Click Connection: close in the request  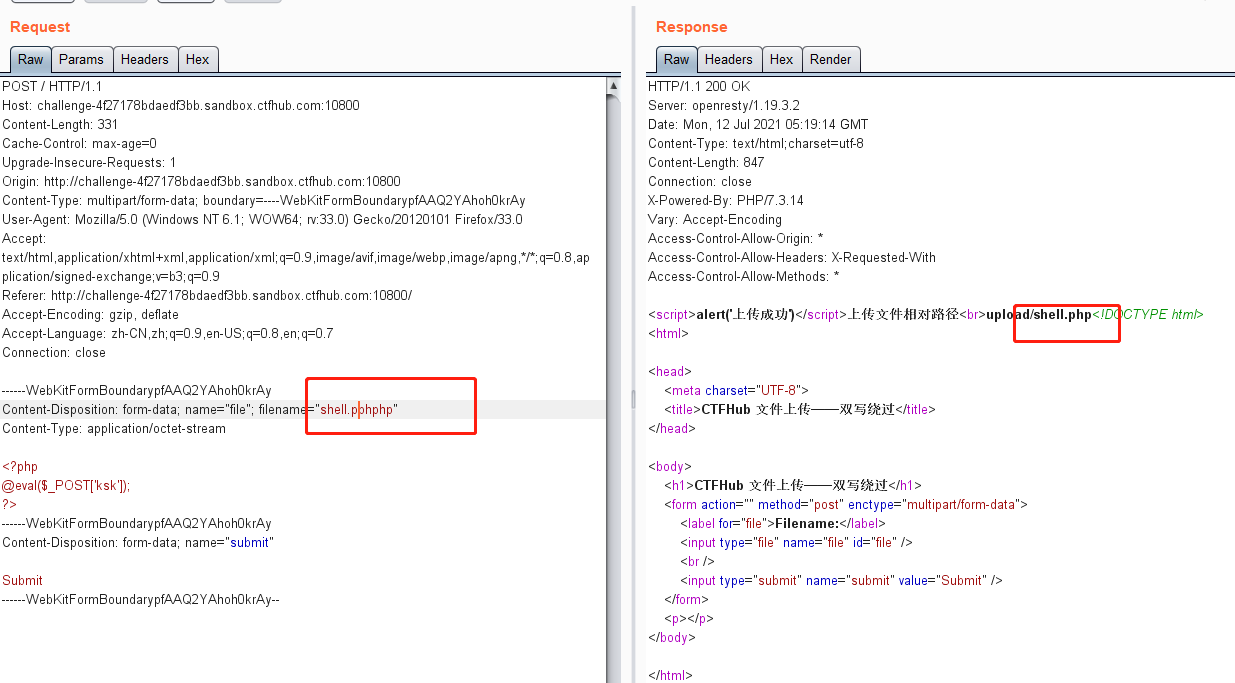pyautogui.click(x=54, y=352)
